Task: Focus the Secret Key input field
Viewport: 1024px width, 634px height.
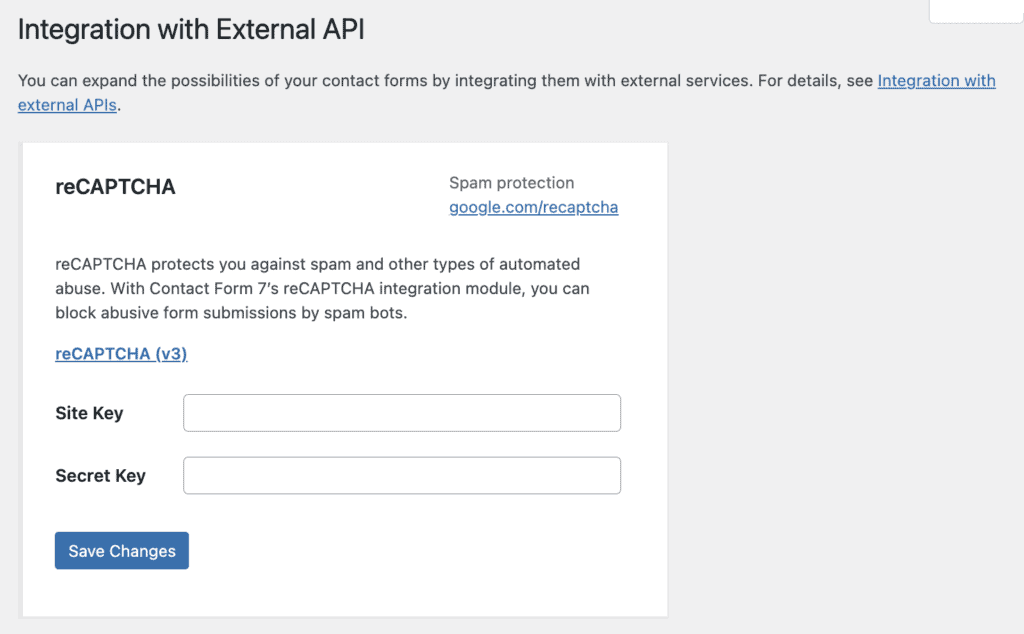Action: 402,475
